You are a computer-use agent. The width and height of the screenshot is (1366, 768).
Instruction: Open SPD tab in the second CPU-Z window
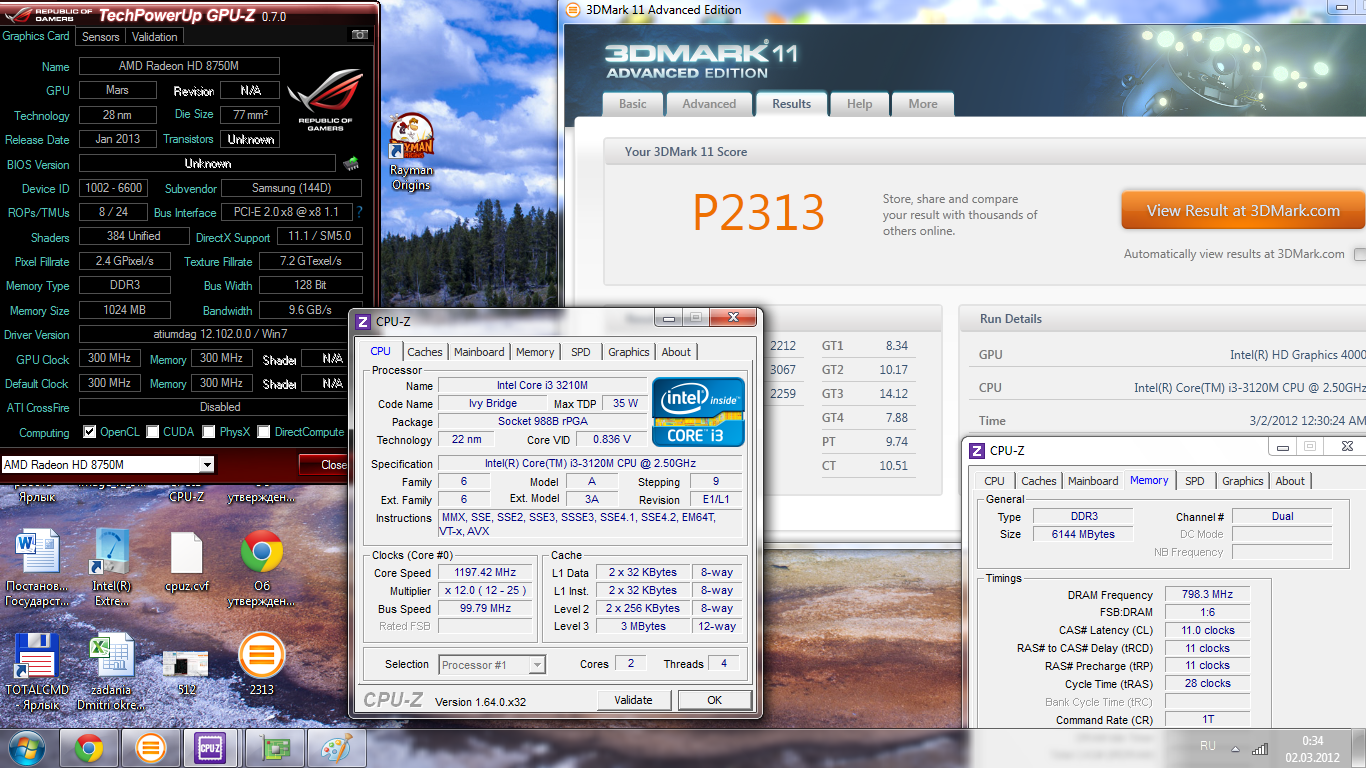(1195, 481)
